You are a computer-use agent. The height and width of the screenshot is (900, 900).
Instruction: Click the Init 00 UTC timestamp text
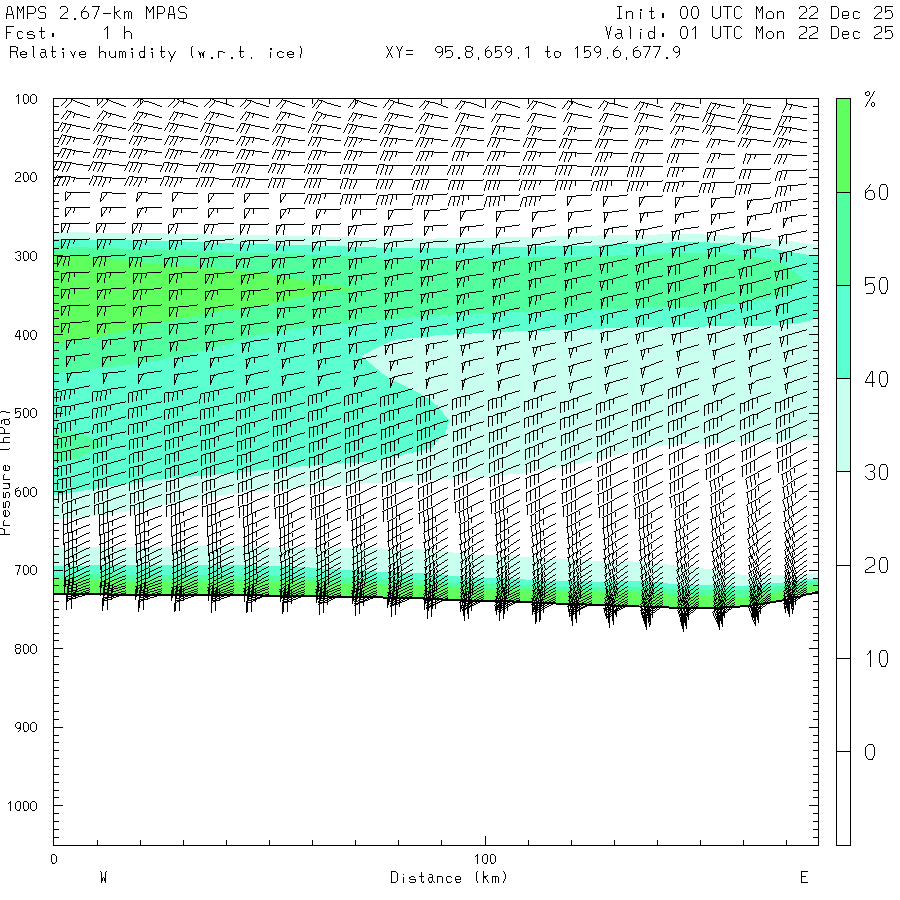click(x=755, y=13)
